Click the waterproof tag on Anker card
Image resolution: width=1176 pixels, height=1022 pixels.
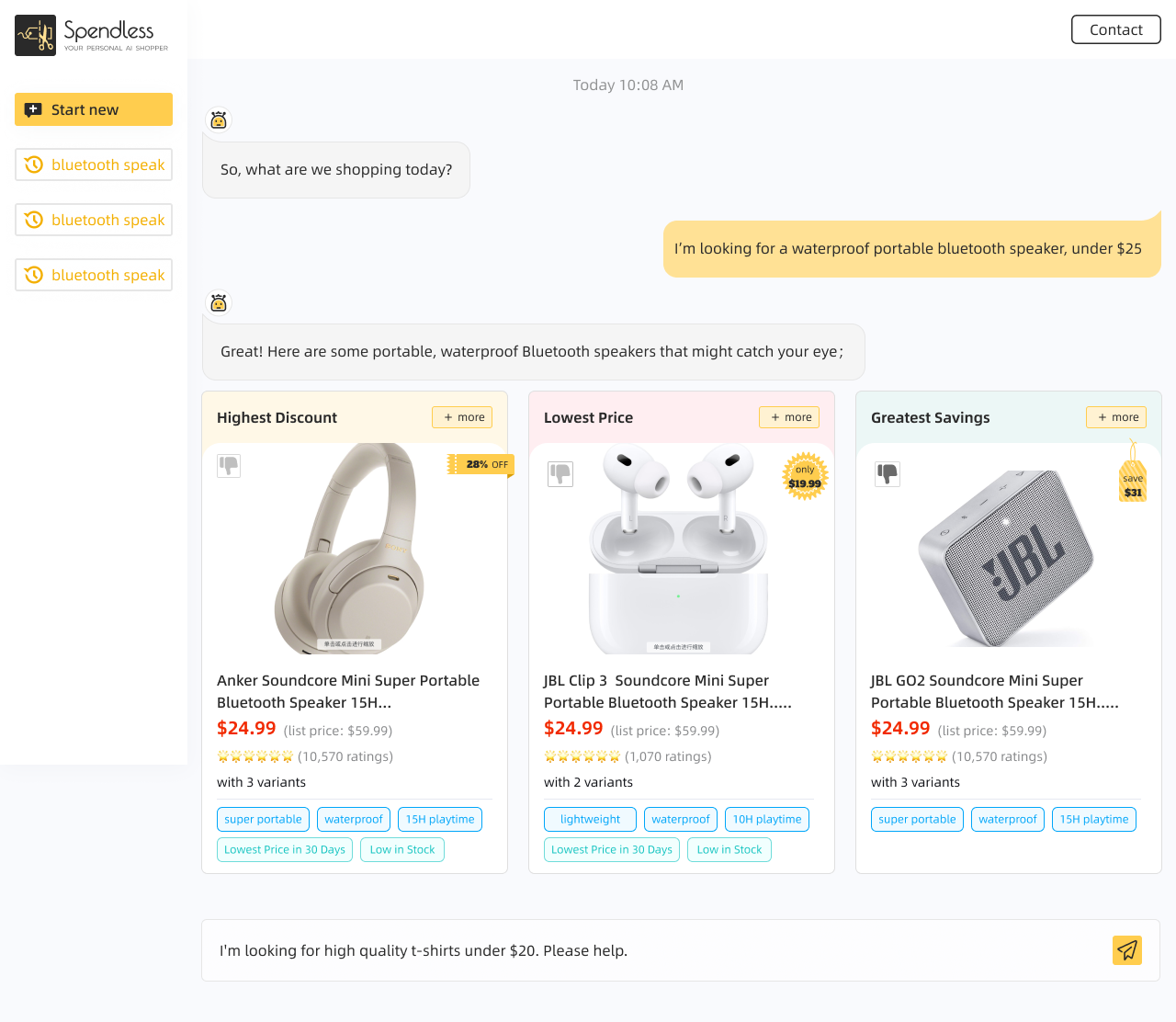pos(354,819)
